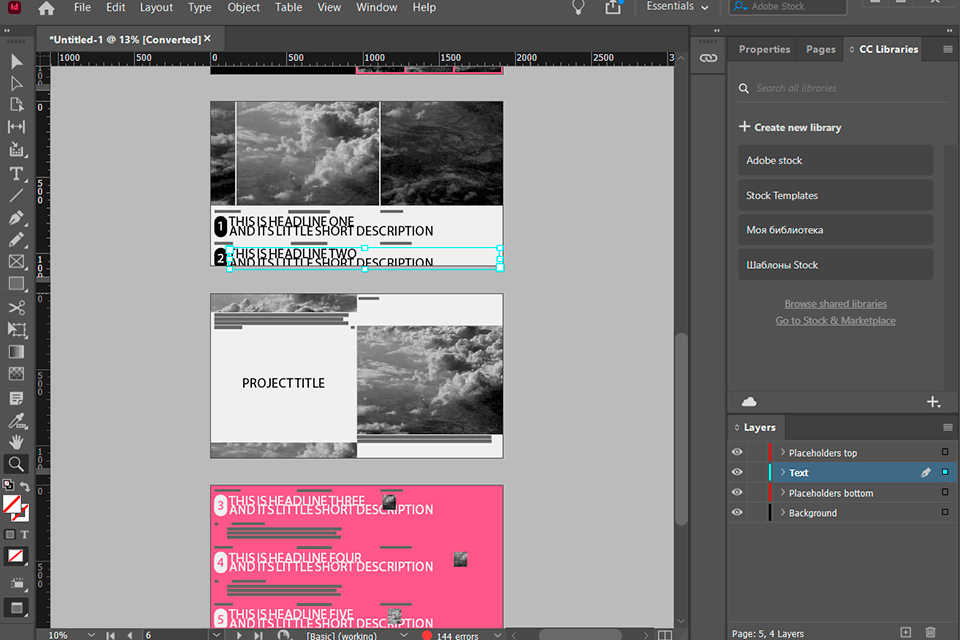960x640 pixels.
Task: Click the Share document icon
Action: 613,7
